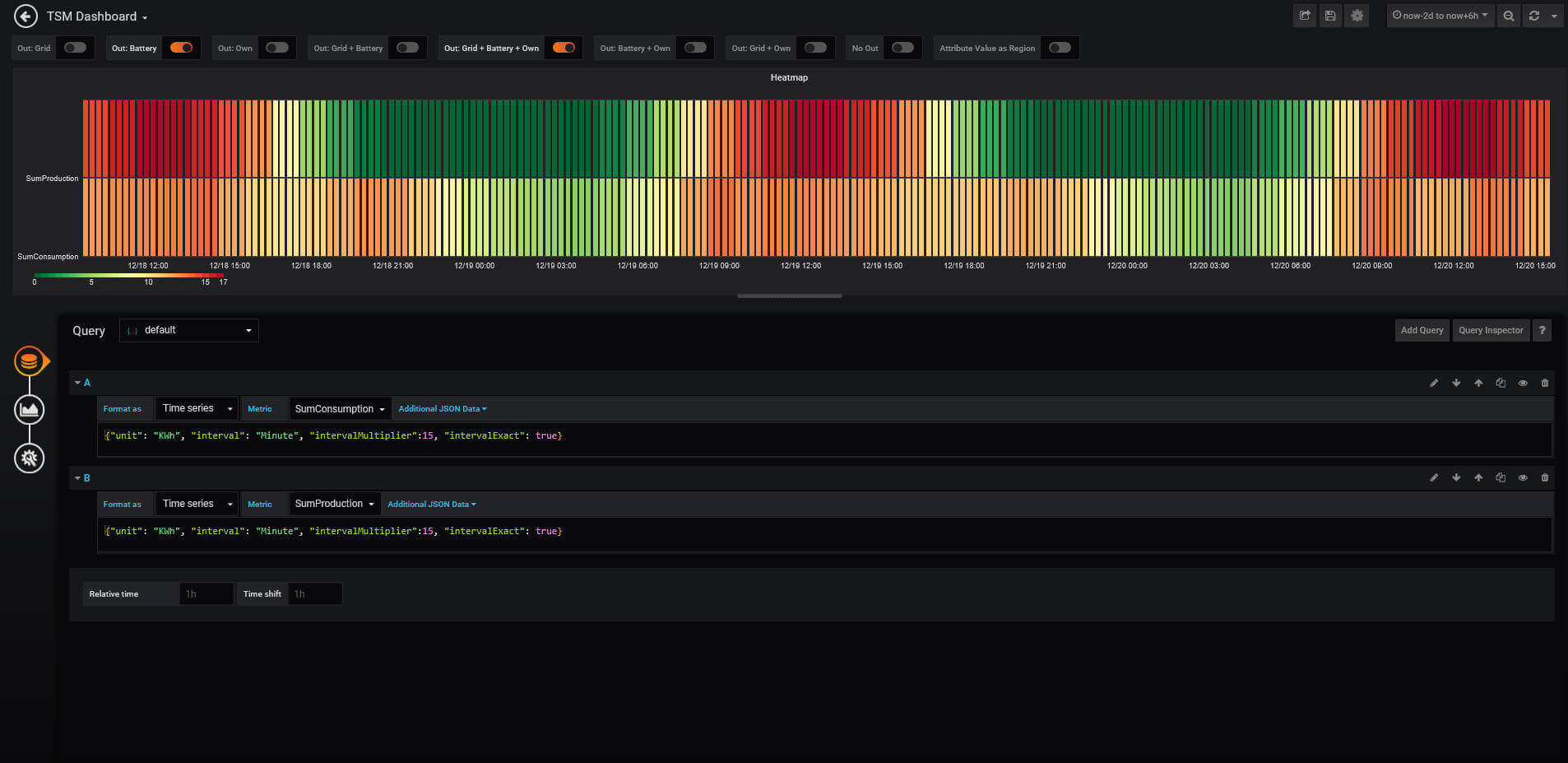Click the Relative time input
Image resolution: width=1568 pixels, height=763 pixels.
point(206,593)
